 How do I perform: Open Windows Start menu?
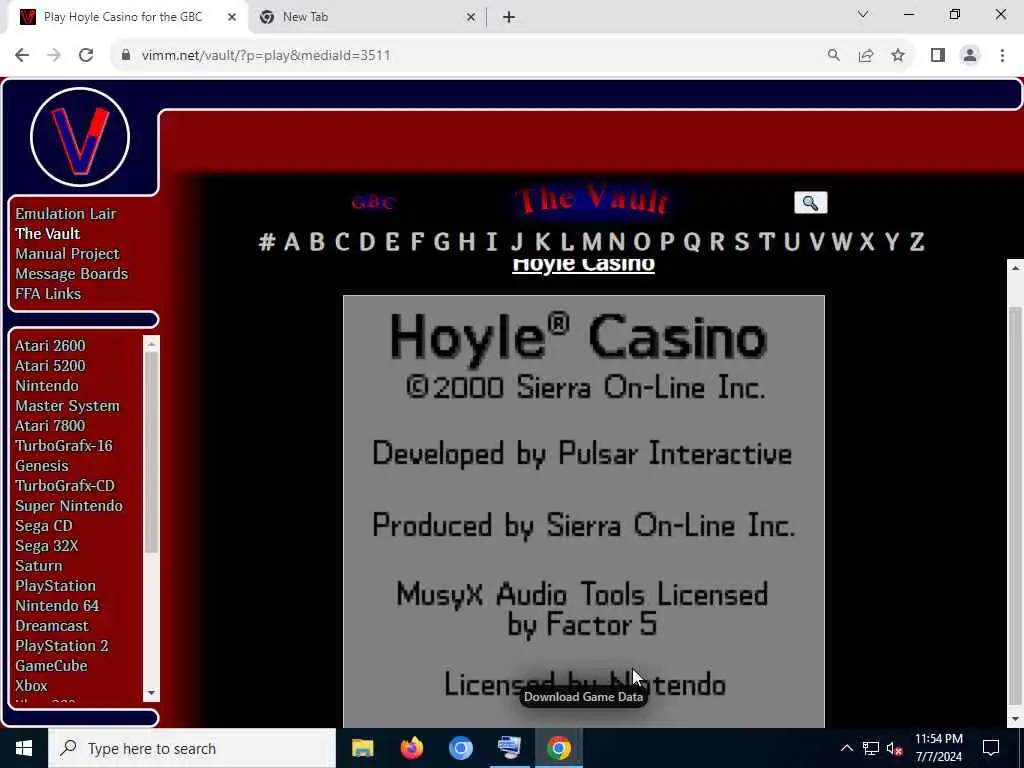(24, 748)
